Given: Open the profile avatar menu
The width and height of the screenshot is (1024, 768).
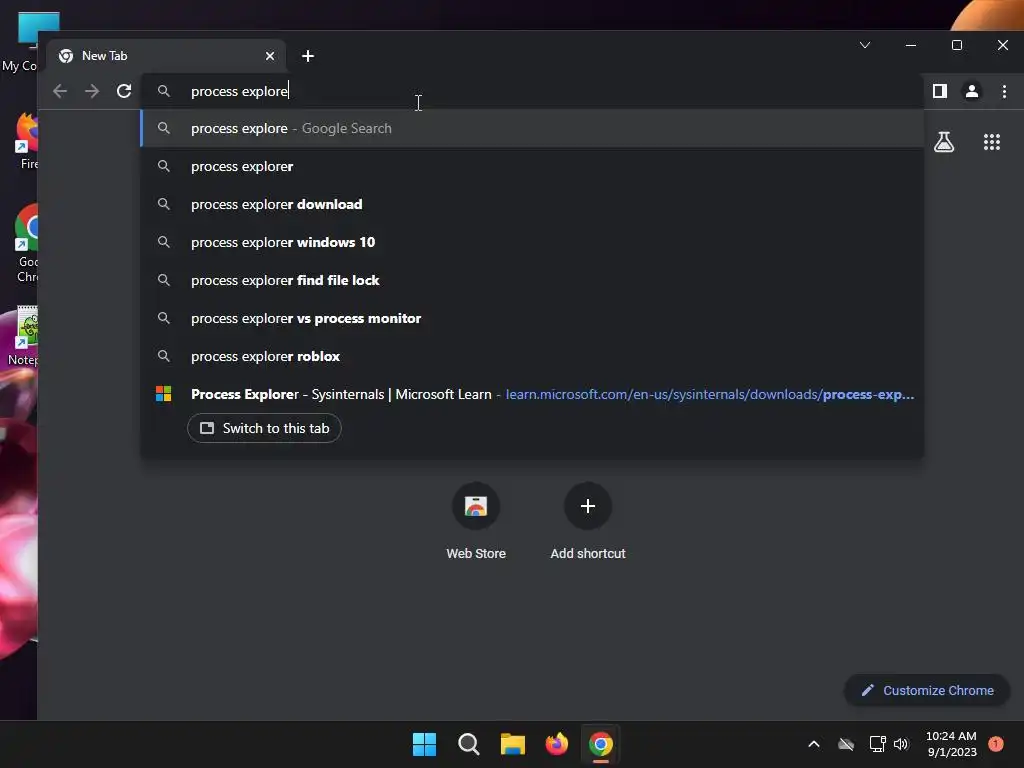Looking at the screenshot, I should click(x=972, y=91).
